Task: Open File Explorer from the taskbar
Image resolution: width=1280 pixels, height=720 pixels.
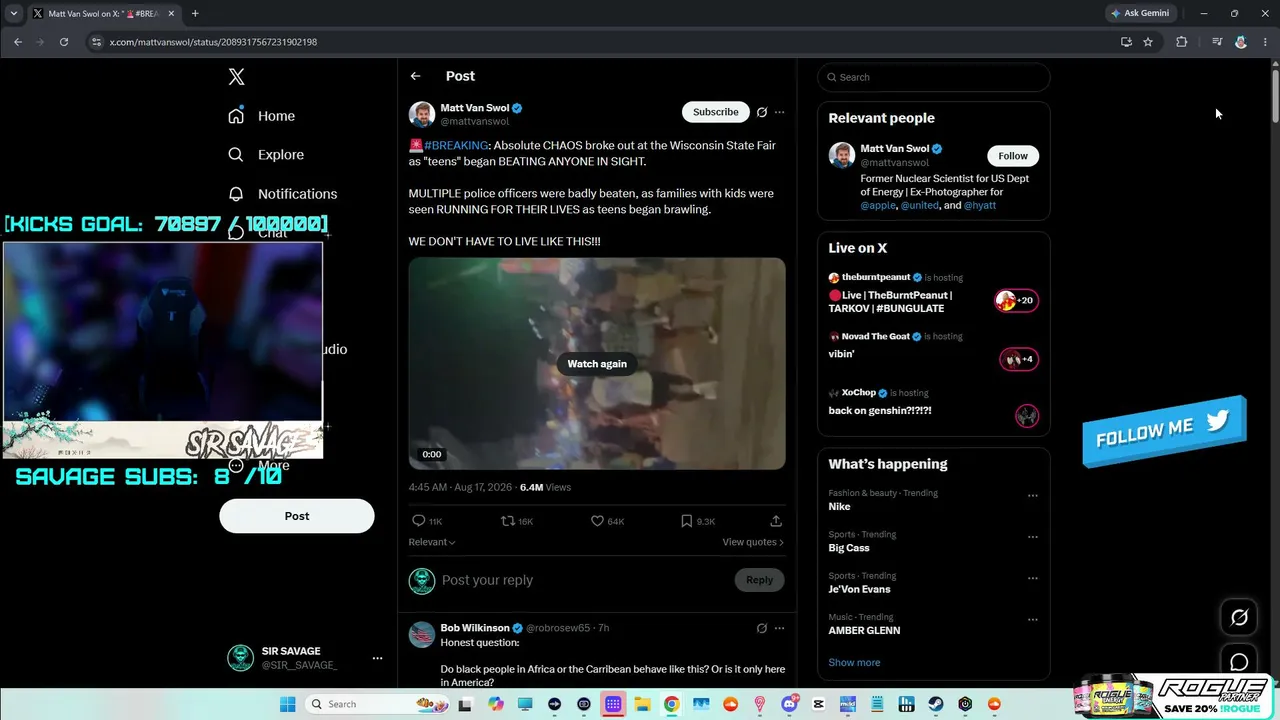Action: [642, 704]
